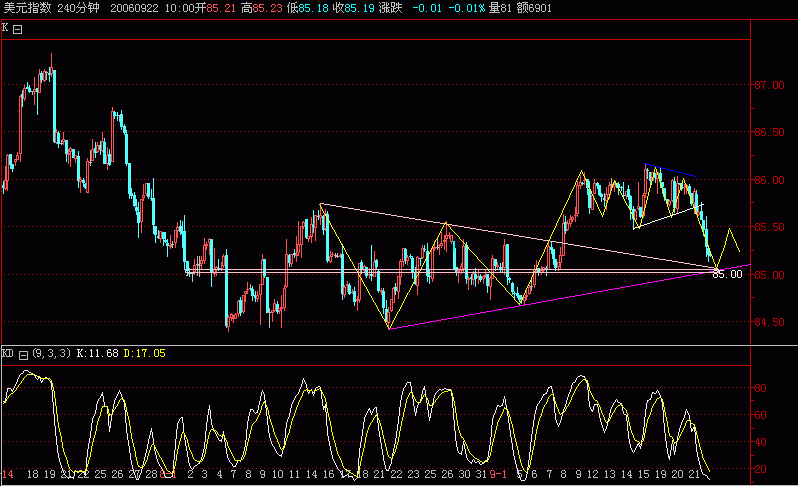Image resolution: width=798 pixels, height=486 pixels.
Task: Click the 28 date marker on timeline
Action: click(x=151, y=474)
